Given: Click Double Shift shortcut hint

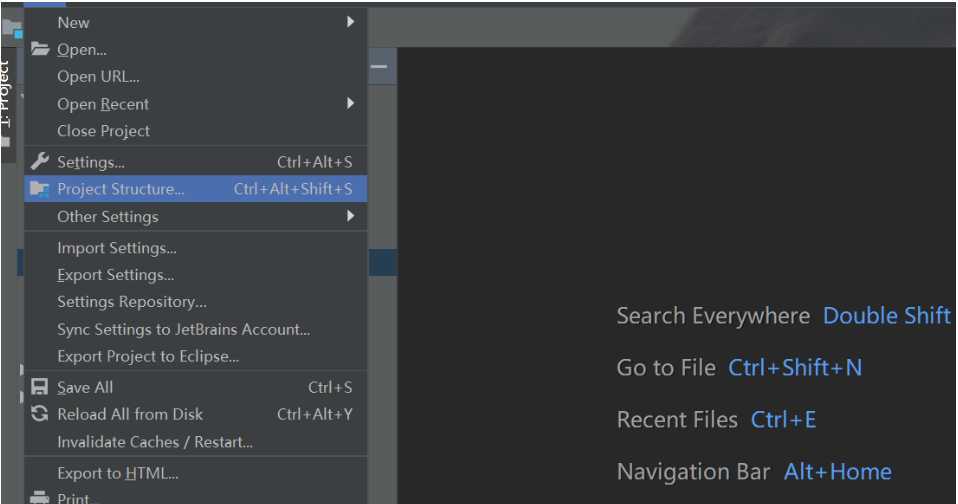Looking at the screenshot, I should (x=887, y=316).
